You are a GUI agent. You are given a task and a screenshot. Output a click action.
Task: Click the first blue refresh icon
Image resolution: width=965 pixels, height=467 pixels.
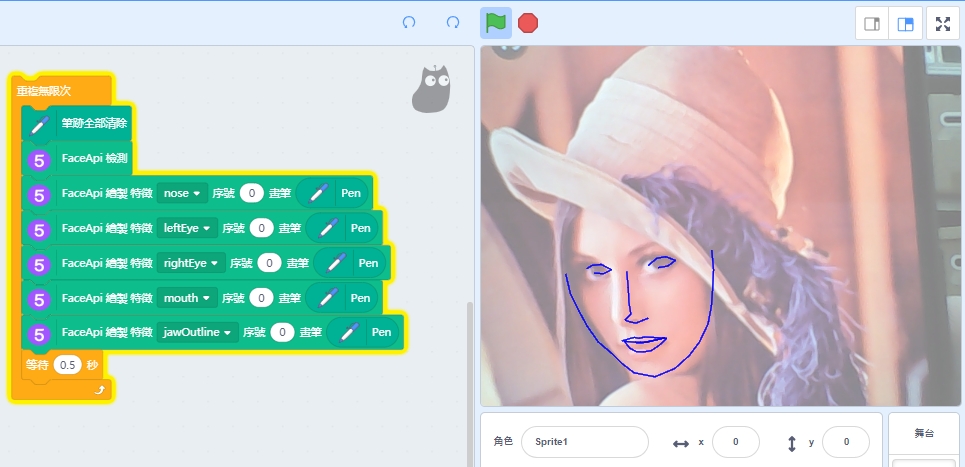(409, 22)
